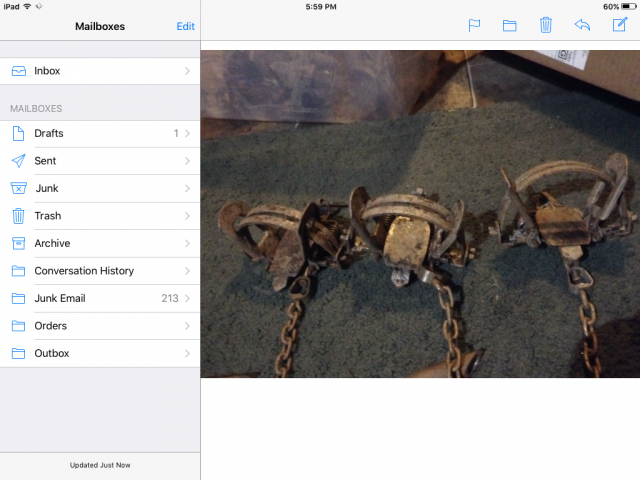Click the chevron on the Sent row
Image resolution: width=640 pixels, height=480 pixels.
[187, 161]
